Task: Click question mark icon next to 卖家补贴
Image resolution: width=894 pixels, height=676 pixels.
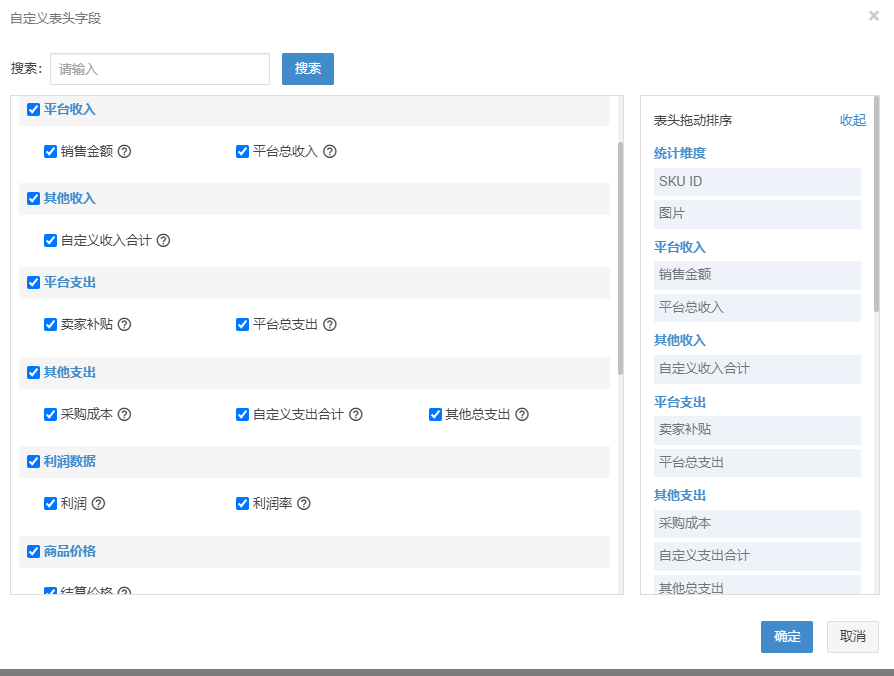Action: click(124, 324)
